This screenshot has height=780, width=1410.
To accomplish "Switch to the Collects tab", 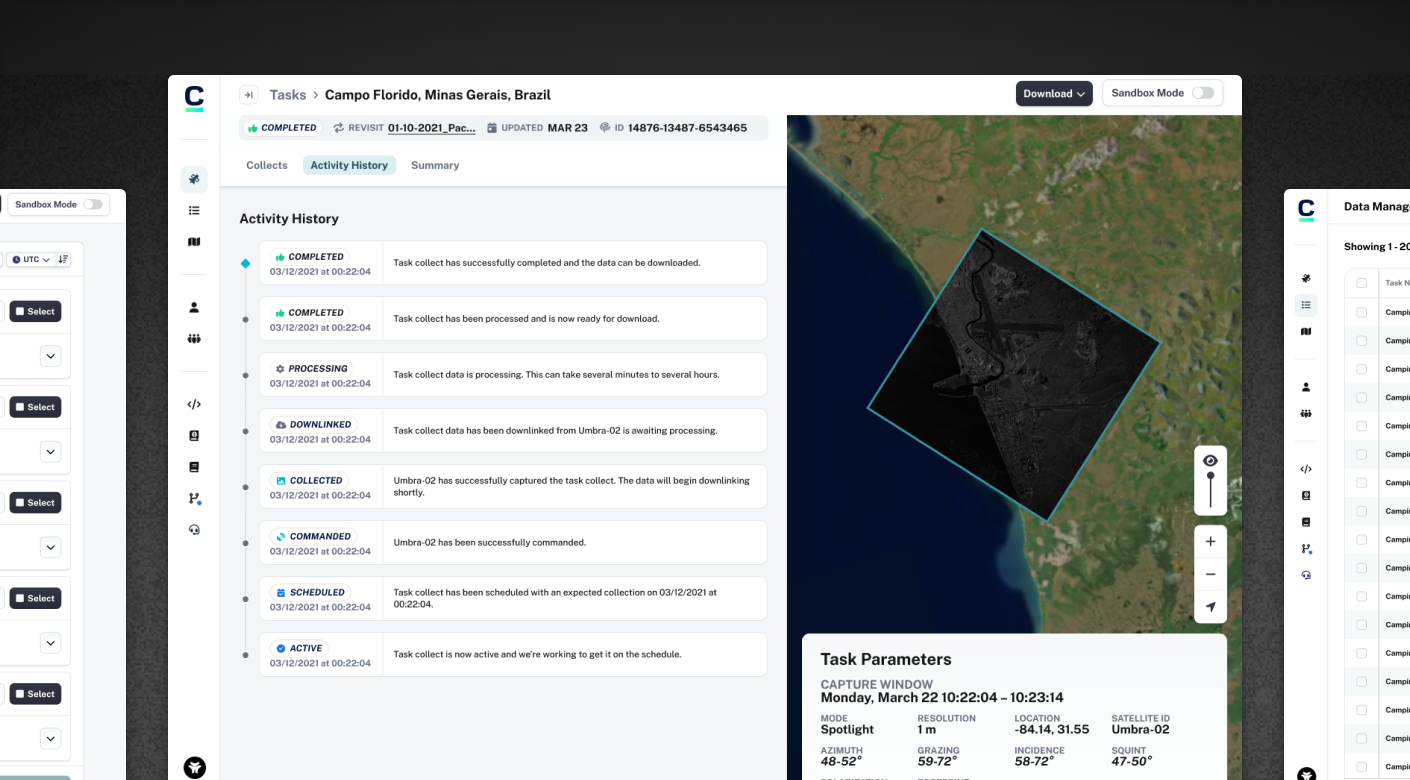I will (x=267, y=166).
